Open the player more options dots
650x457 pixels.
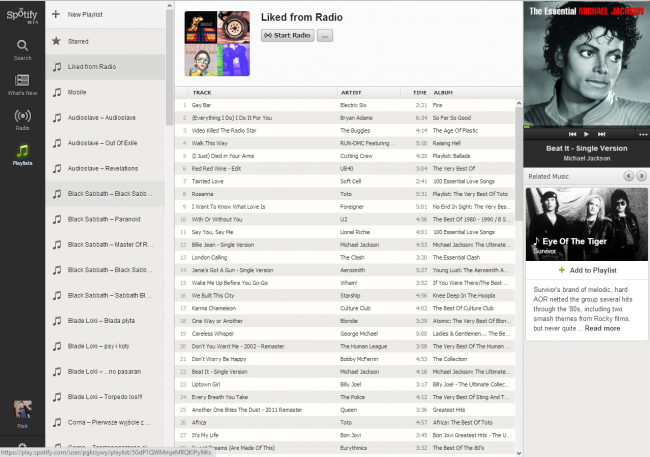(x=643, y=134)
